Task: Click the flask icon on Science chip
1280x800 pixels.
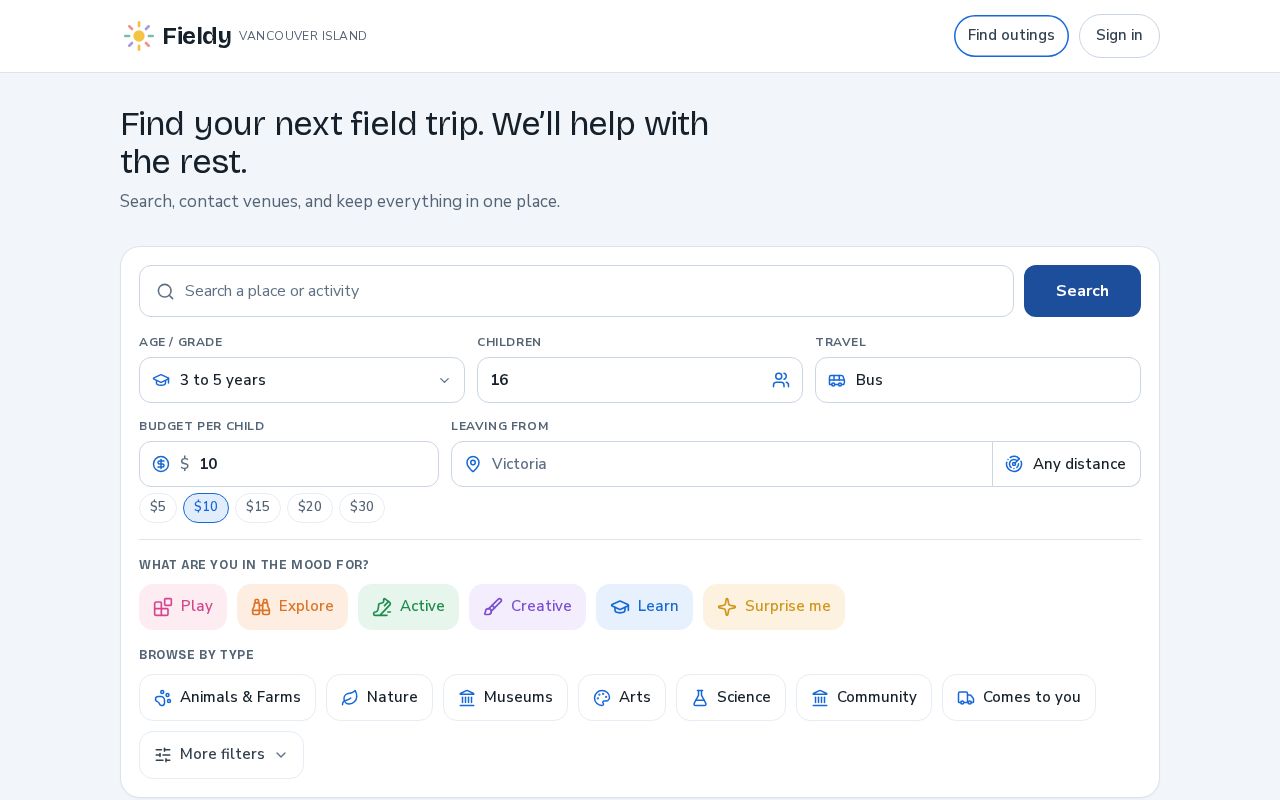Action: pyautogui.click(x=700, y=698)
